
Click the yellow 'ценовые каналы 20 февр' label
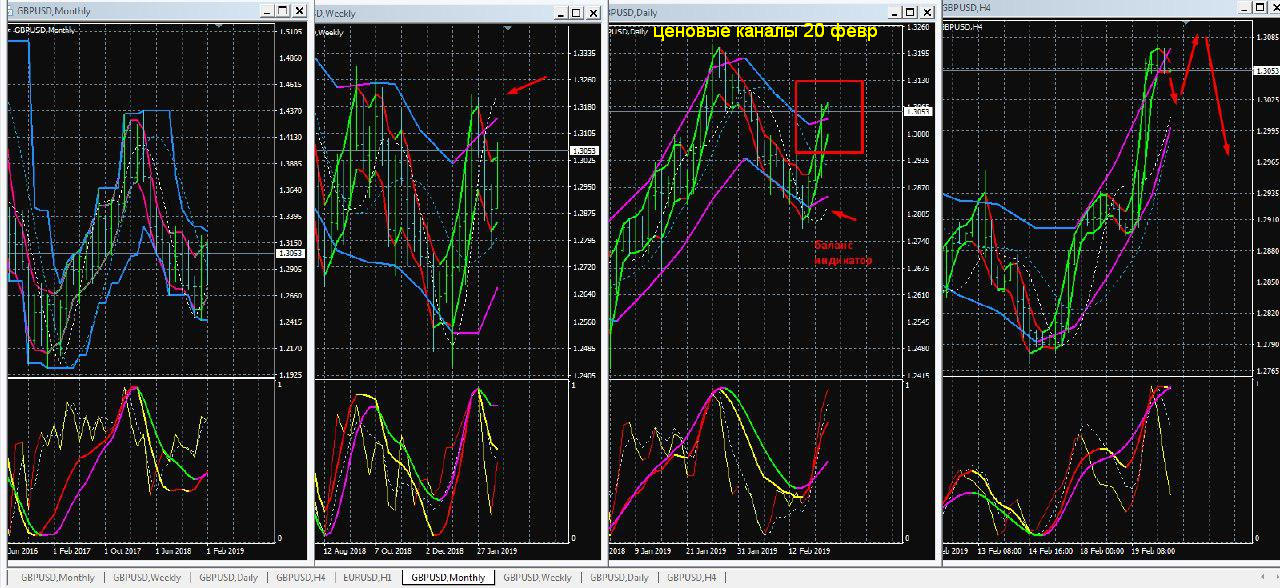[765, 31]
